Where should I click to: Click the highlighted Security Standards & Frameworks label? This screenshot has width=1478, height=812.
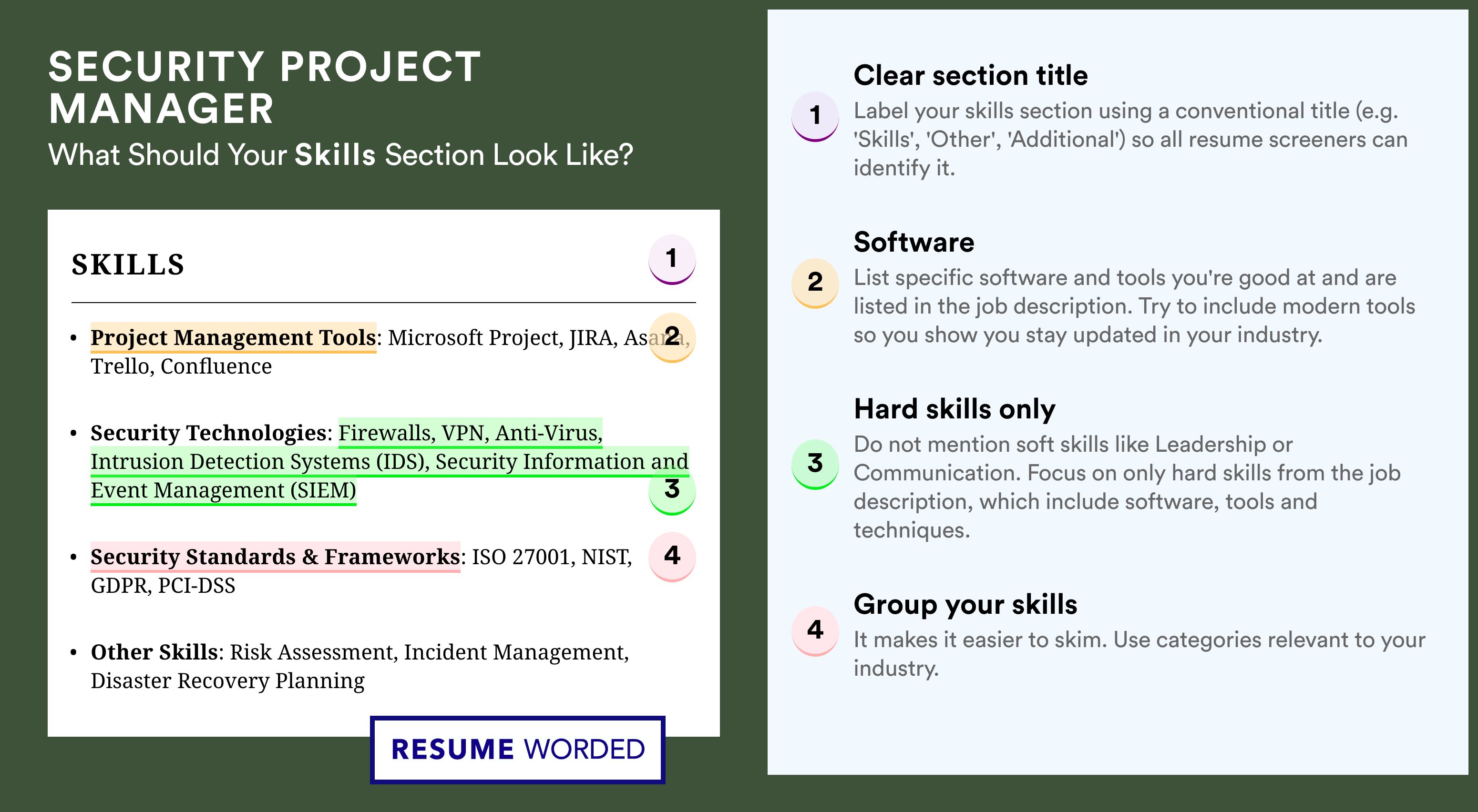275,557
